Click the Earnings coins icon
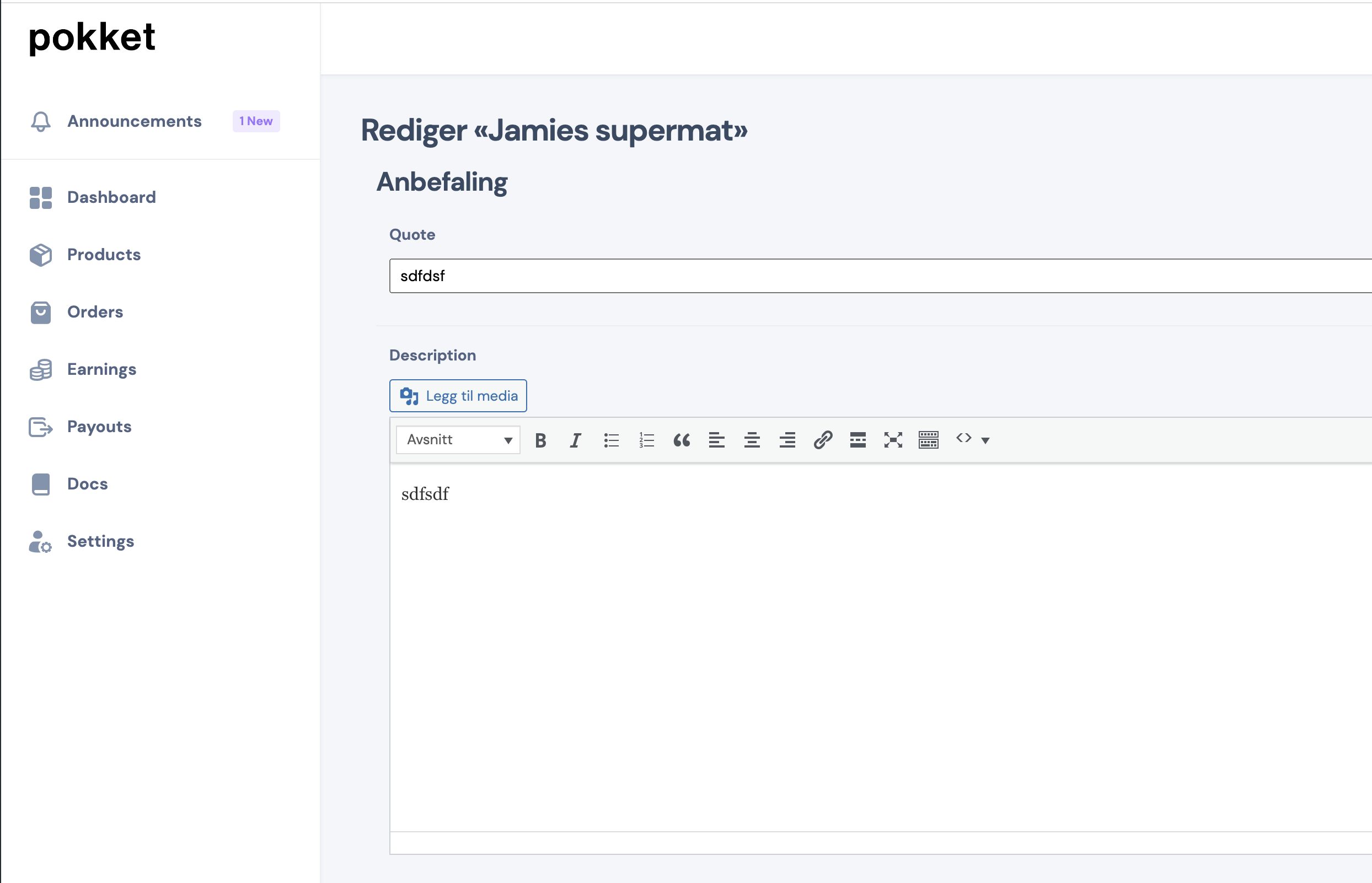The width and height of the screenshot is (1372, 883). tap(41, 370)
